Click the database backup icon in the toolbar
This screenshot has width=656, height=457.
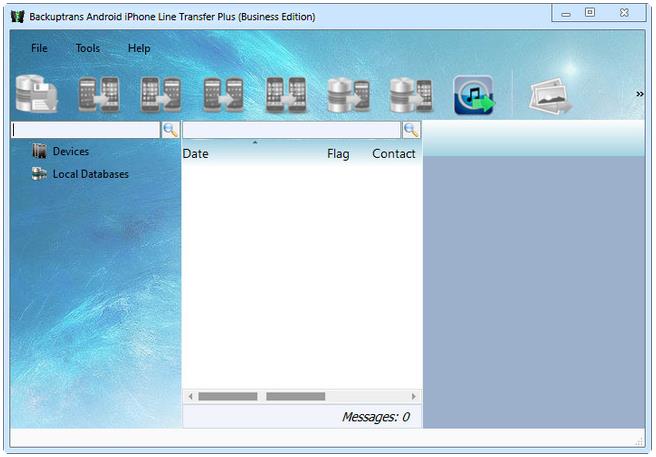point(37,95)
